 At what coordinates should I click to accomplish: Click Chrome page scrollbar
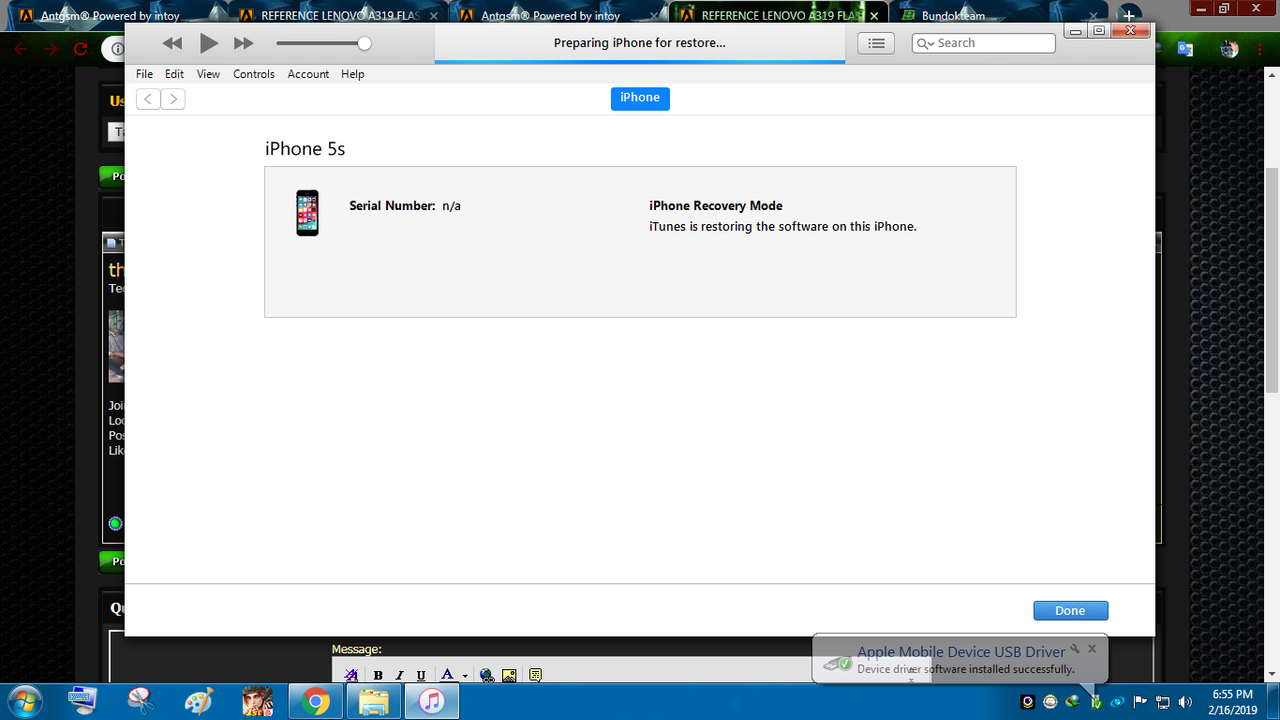1272,280
